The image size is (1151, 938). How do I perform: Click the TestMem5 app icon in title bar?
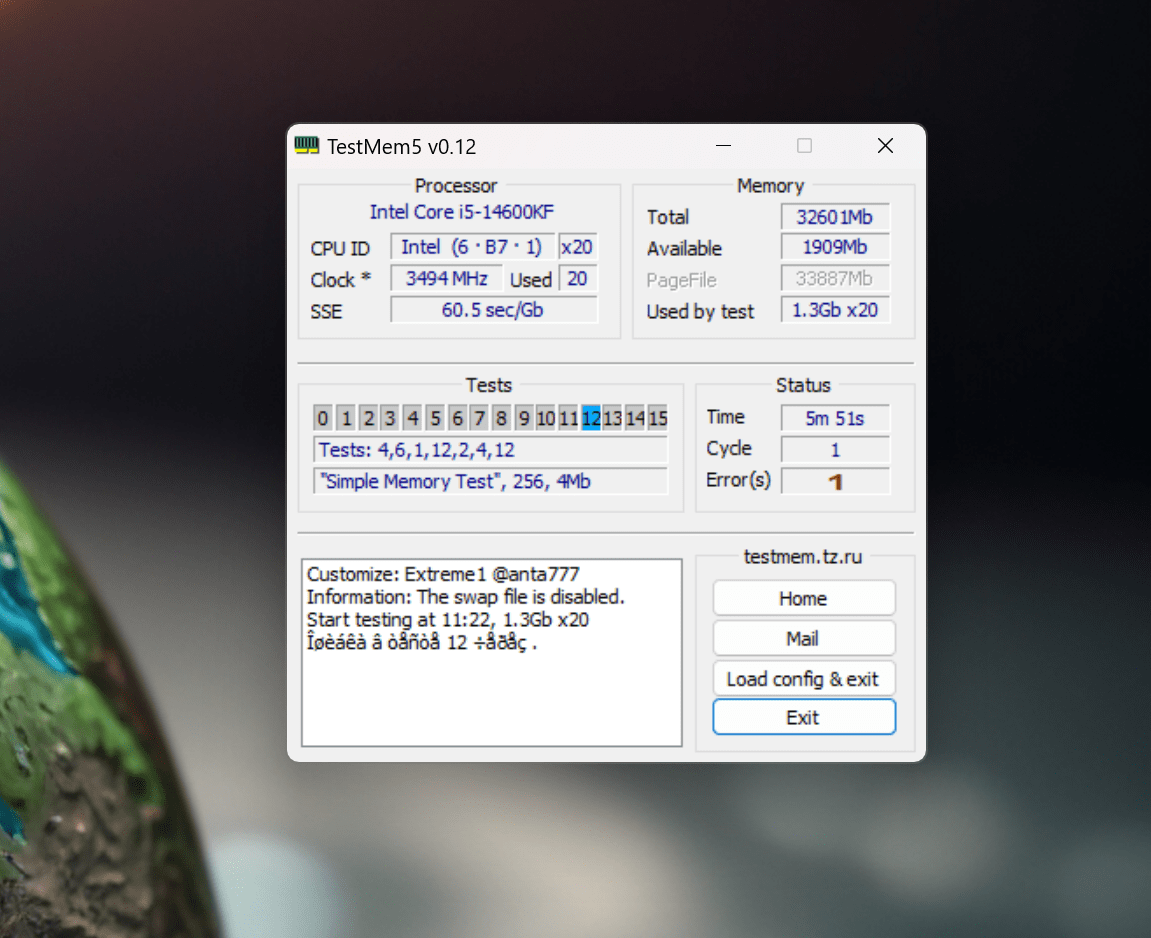(306, 145)
